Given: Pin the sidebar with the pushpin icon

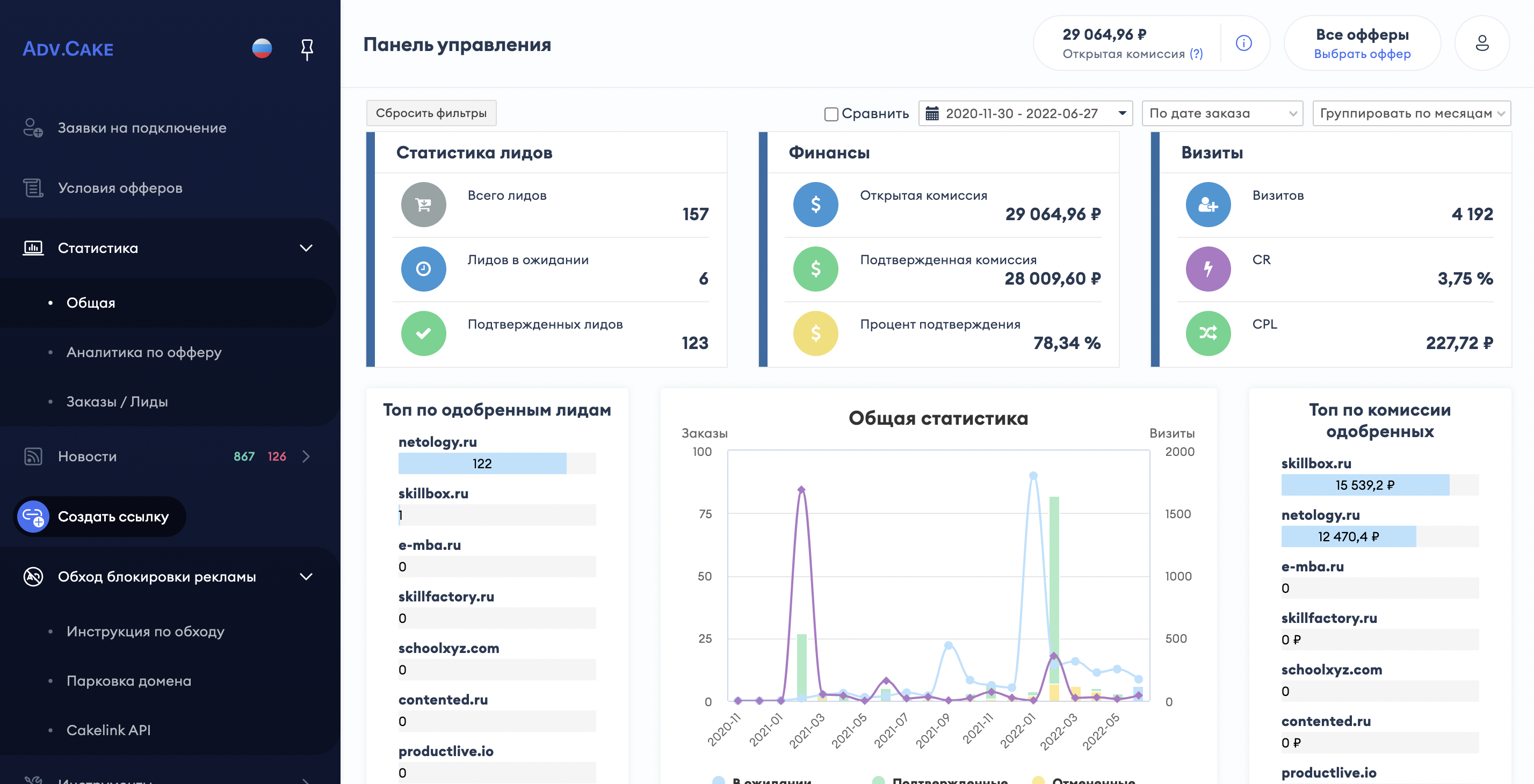Looking at the screenshot, I should 307,49.
